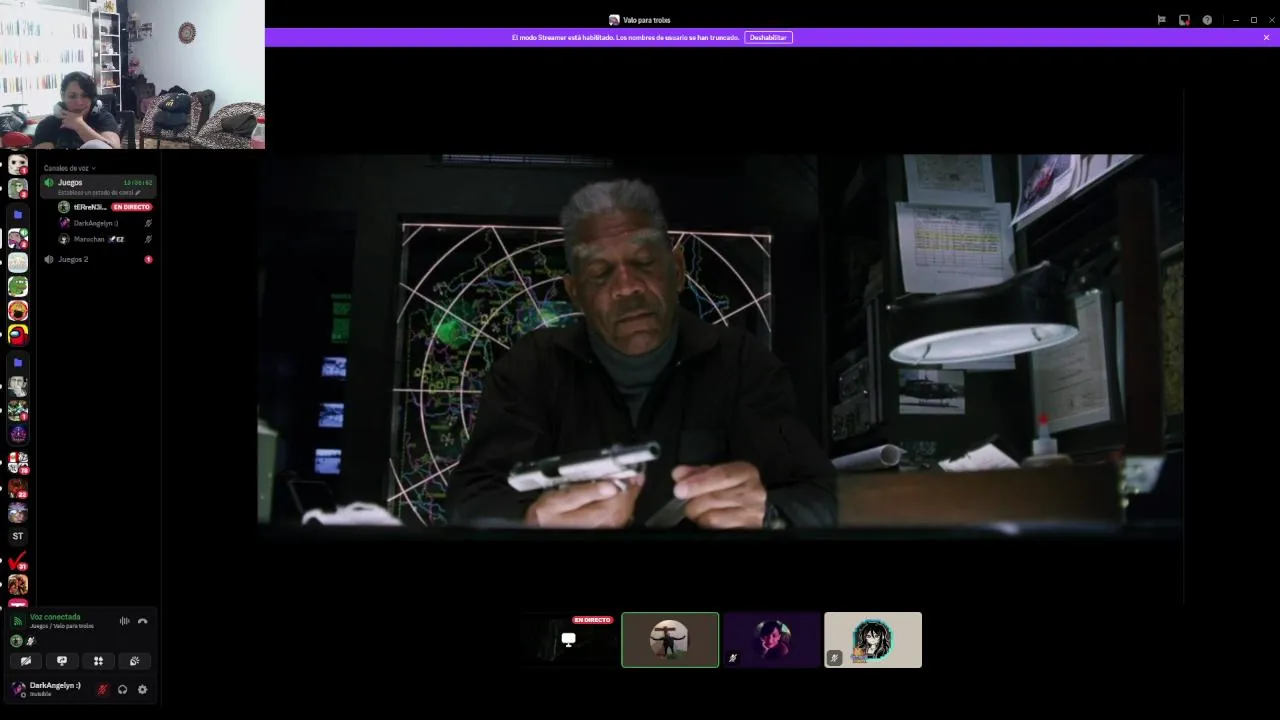Open the red checkmark server icon

click(x=18, y=562)
